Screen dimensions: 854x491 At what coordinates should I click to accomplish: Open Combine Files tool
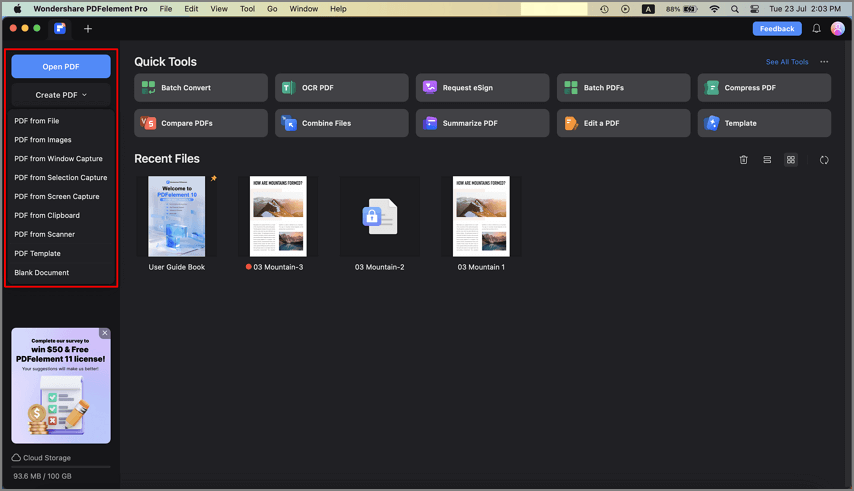point(341,123)
